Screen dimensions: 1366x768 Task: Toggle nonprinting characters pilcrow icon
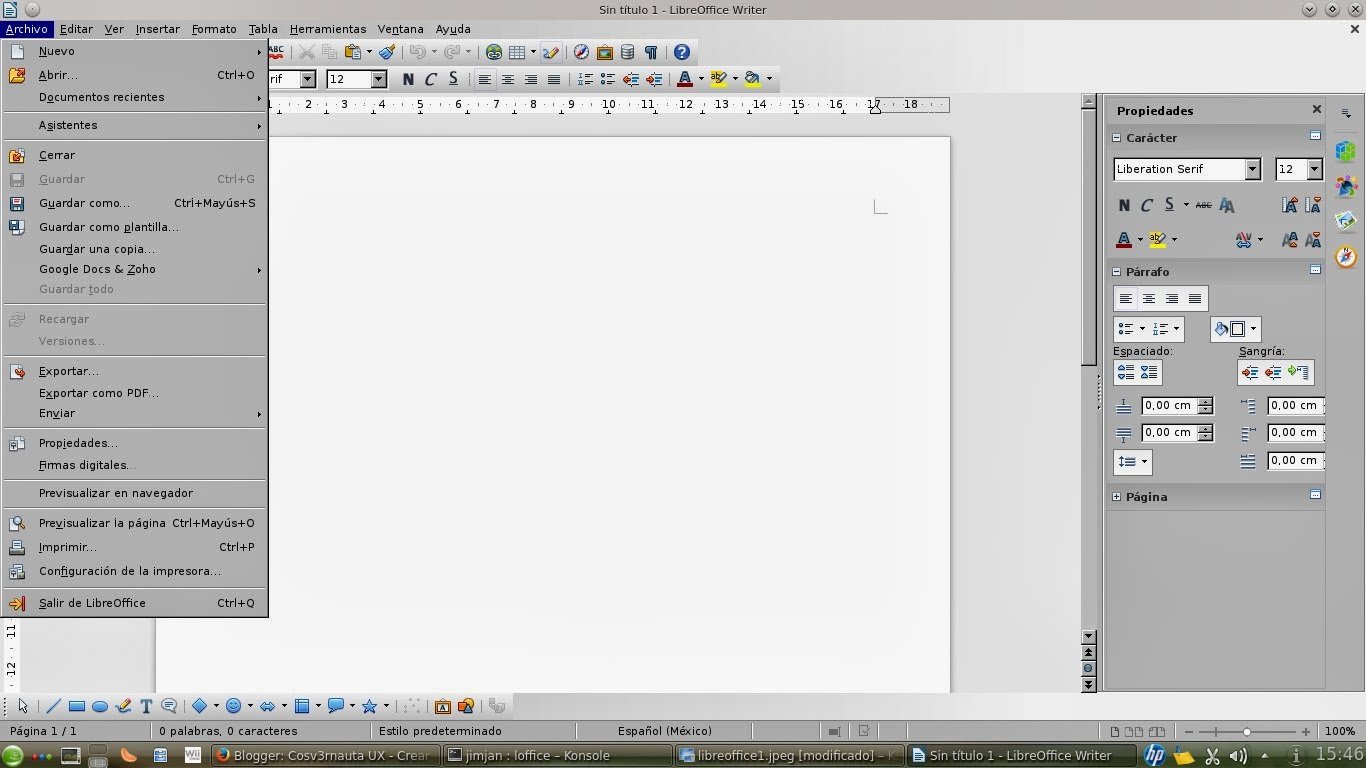click(651, 52)
